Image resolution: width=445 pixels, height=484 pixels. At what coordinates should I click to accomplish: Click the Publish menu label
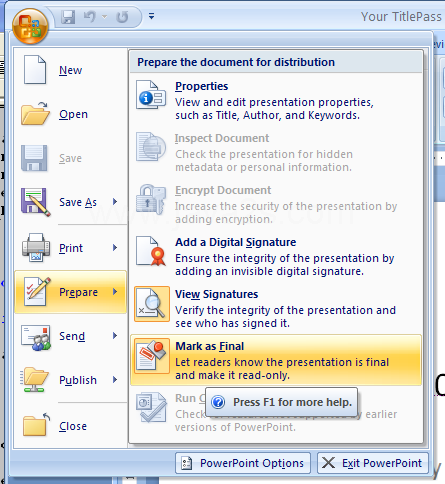pyautogui.click(x=78, y=380)
